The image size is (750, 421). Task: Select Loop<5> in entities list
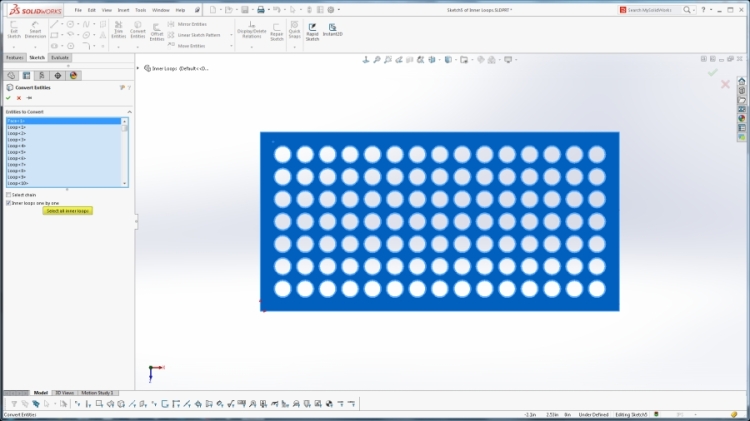(64, 152)
